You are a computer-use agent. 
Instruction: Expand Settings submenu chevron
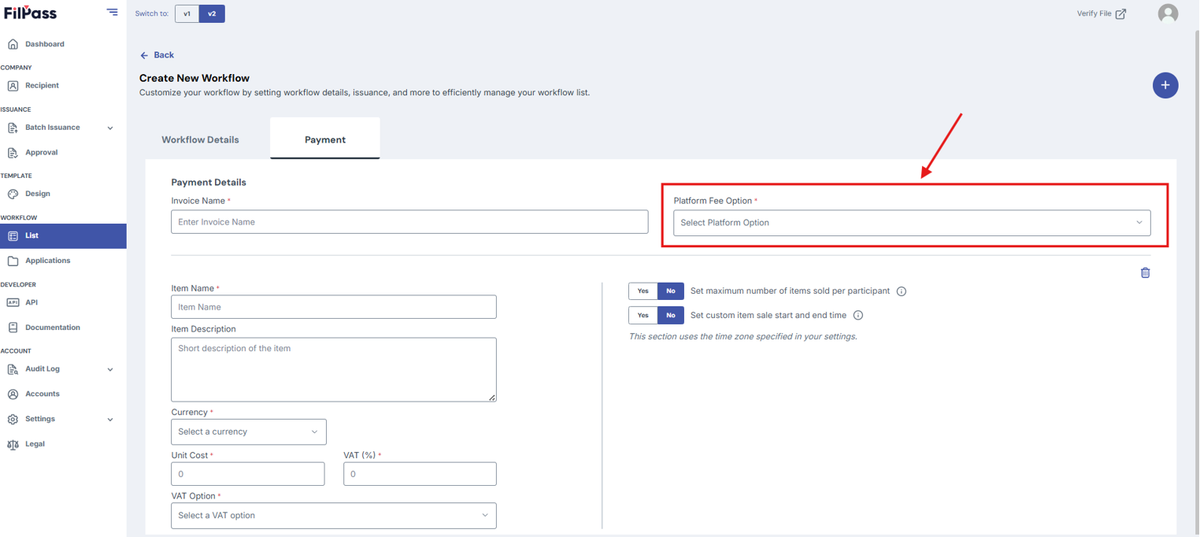[110, 419]
